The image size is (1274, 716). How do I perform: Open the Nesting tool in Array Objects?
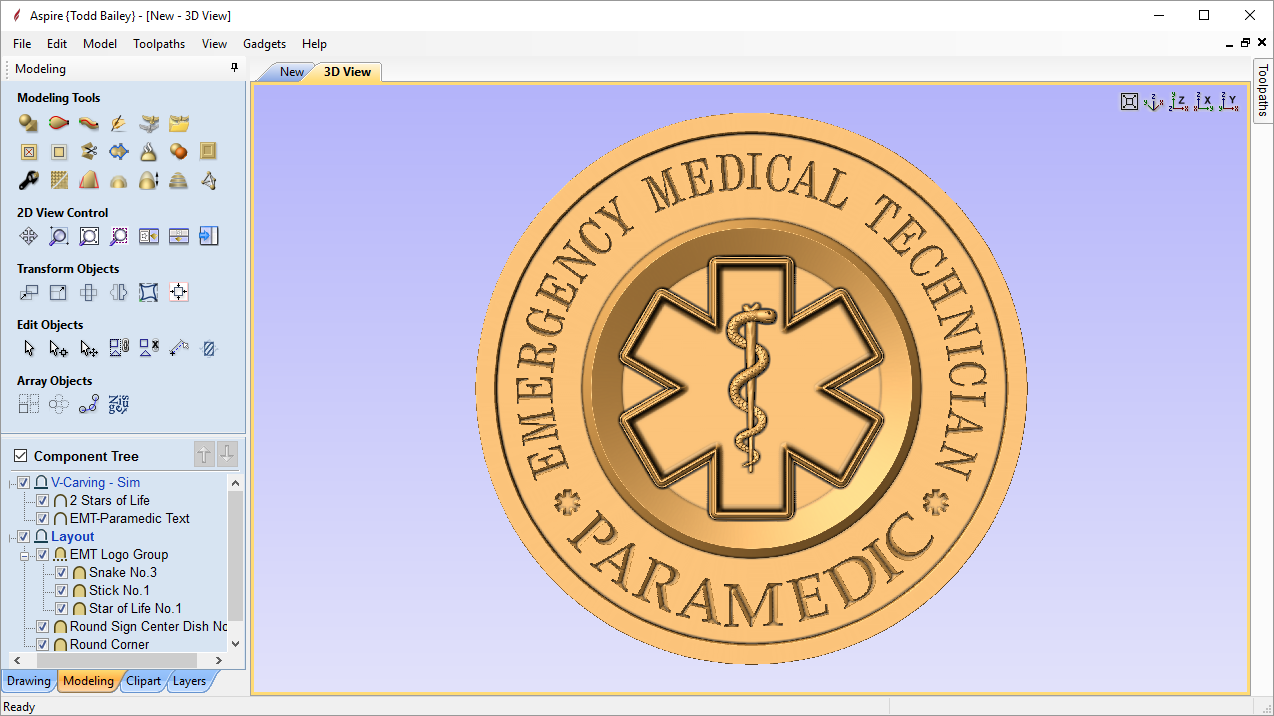tap(119, 405)
